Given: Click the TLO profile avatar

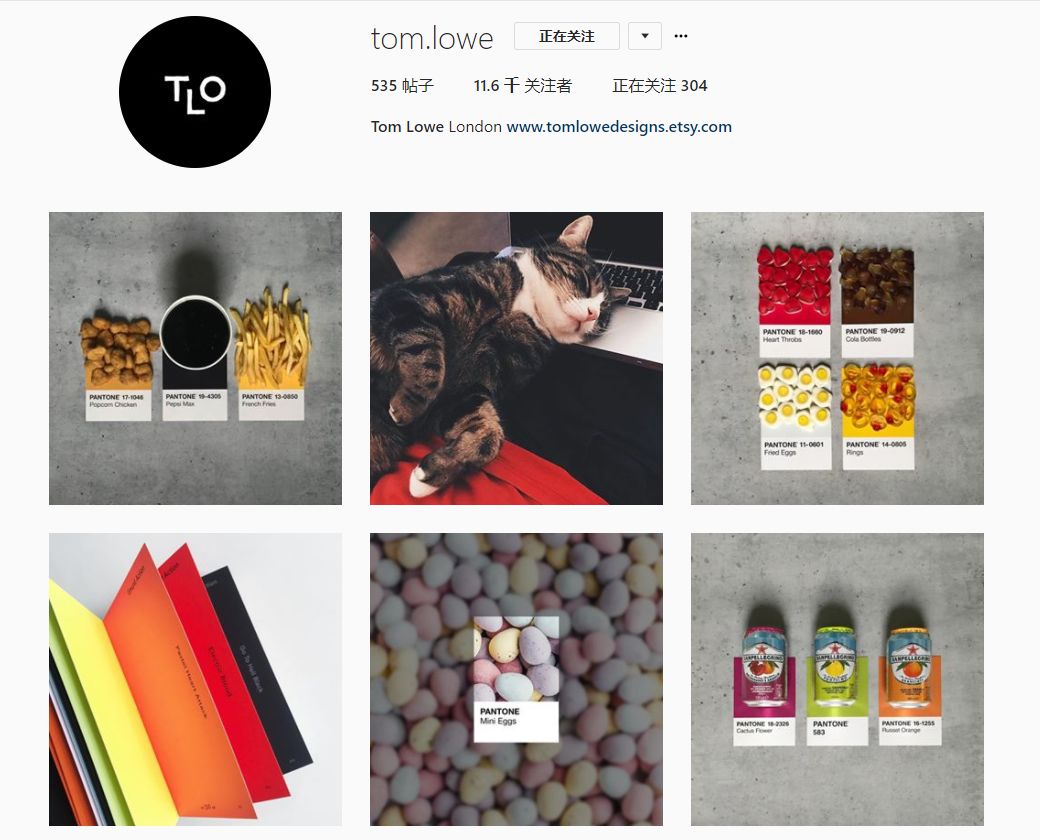Looking at the screenshot, I should (195, 92).
